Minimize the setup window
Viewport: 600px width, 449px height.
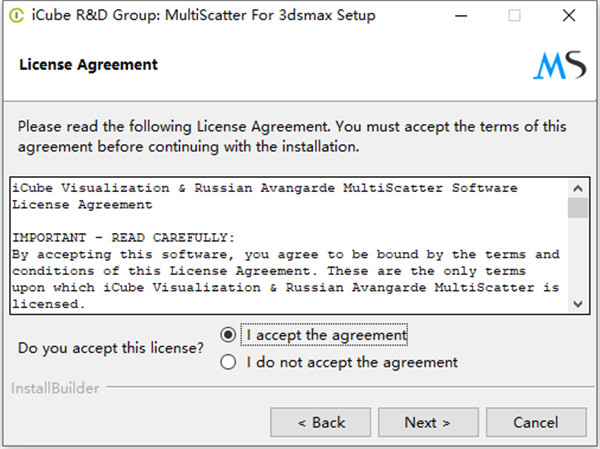[x=461, y=16]
